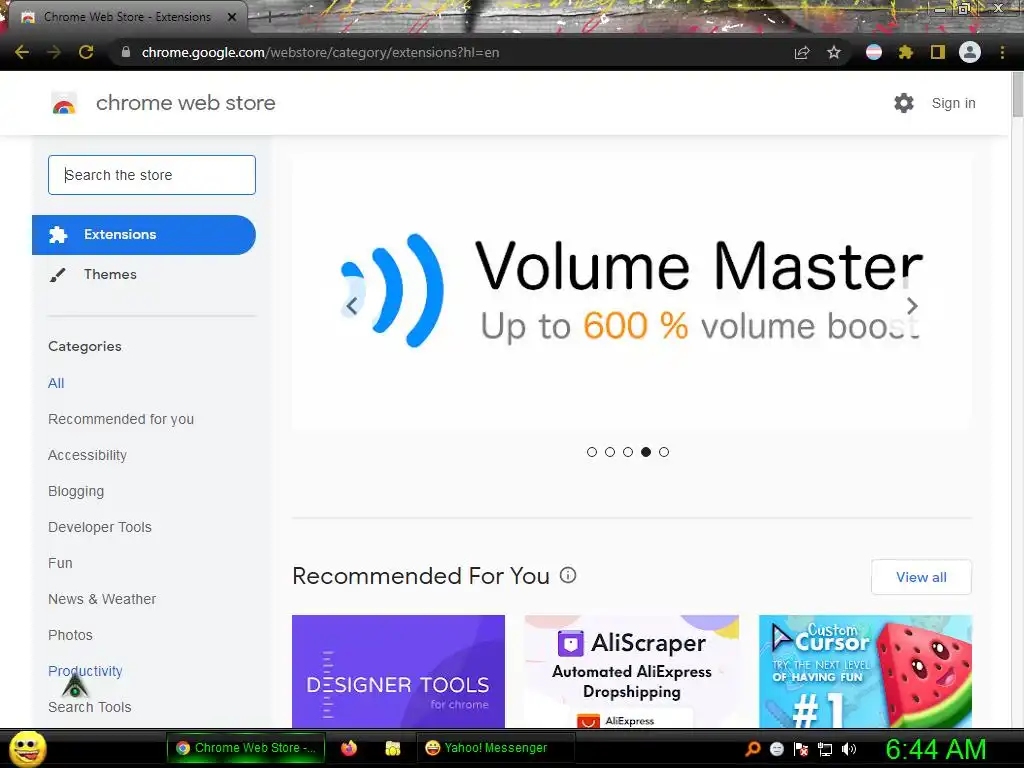The image size is (1024, 768).
Task: Open the web store settings gear
Action: [904, 103]
